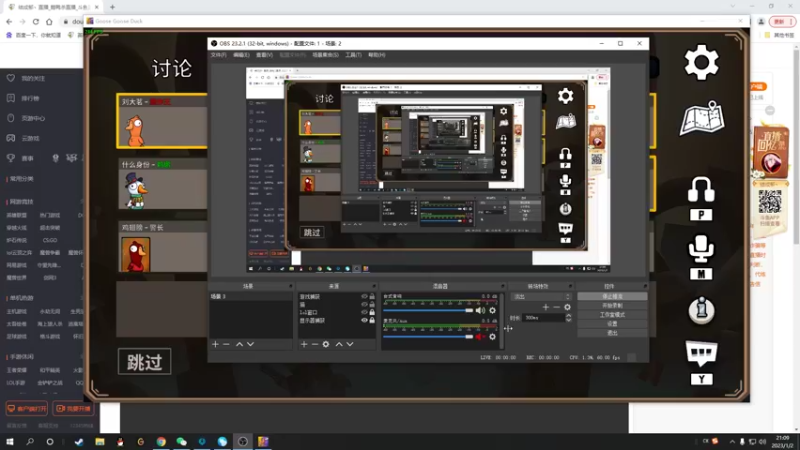Move the source up in the list
The width and height of the screenshot is (800, 450).
(339, 344)
